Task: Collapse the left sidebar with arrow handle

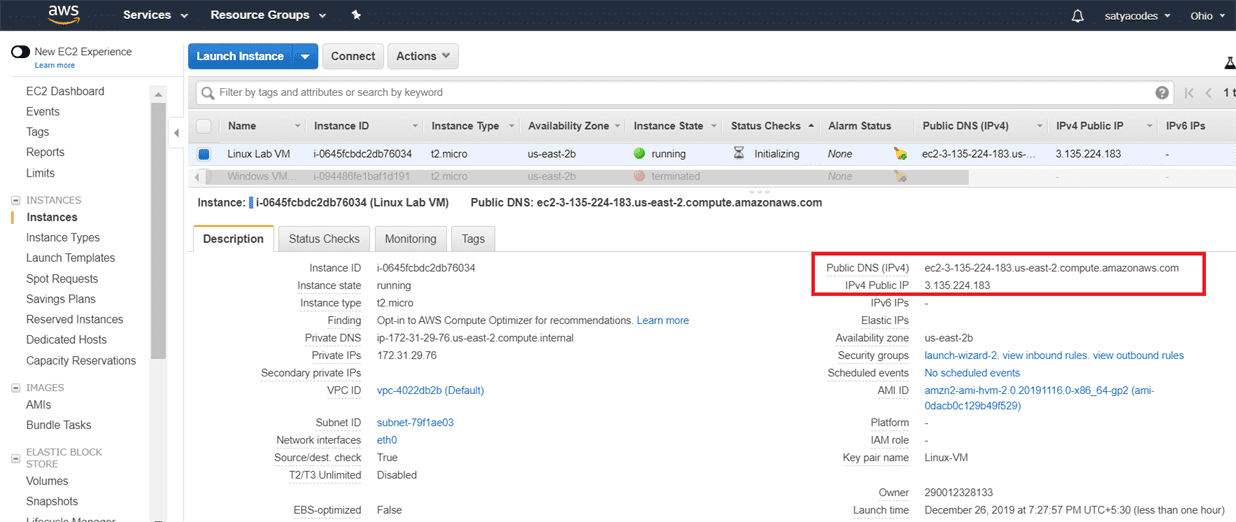Action: coord(177,132)
